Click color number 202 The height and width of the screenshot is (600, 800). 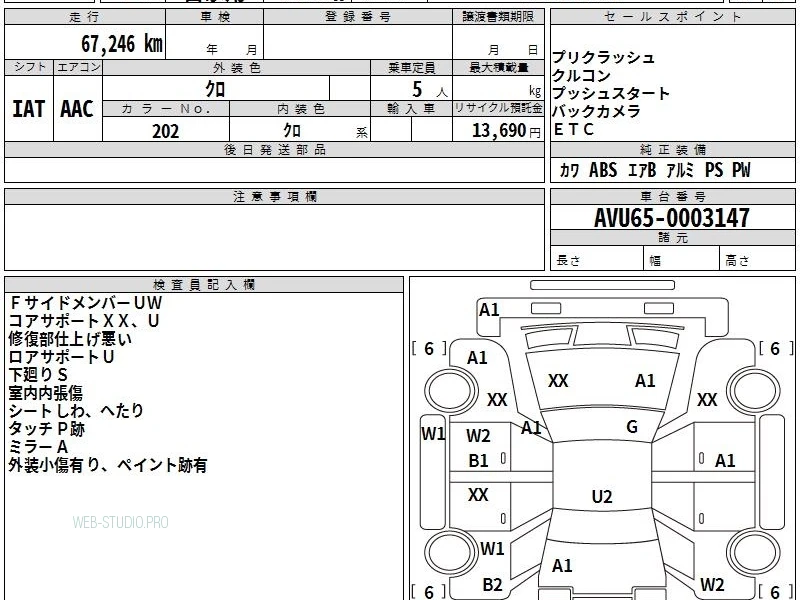pyautogui.click(x=166, y=131)
